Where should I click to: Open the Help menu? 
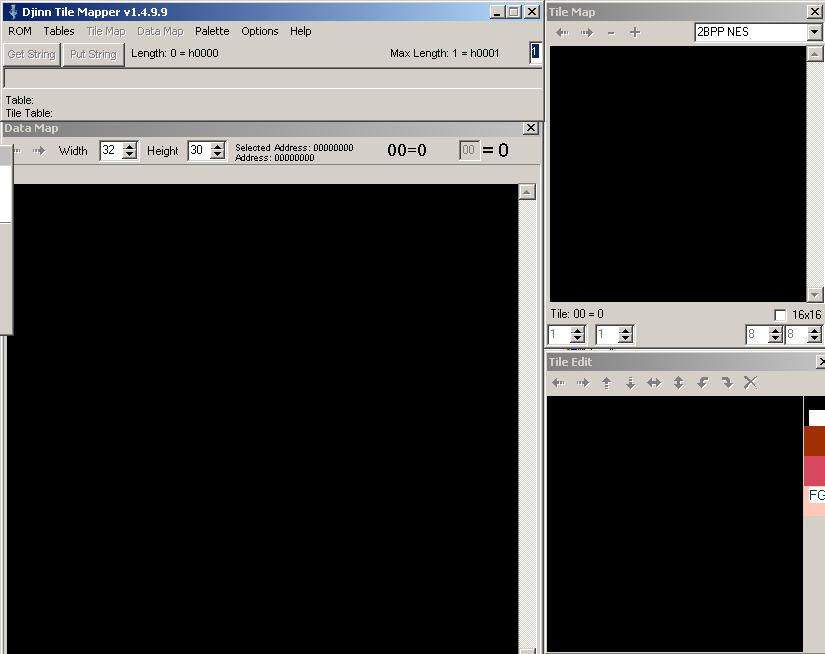click(300, 31)
